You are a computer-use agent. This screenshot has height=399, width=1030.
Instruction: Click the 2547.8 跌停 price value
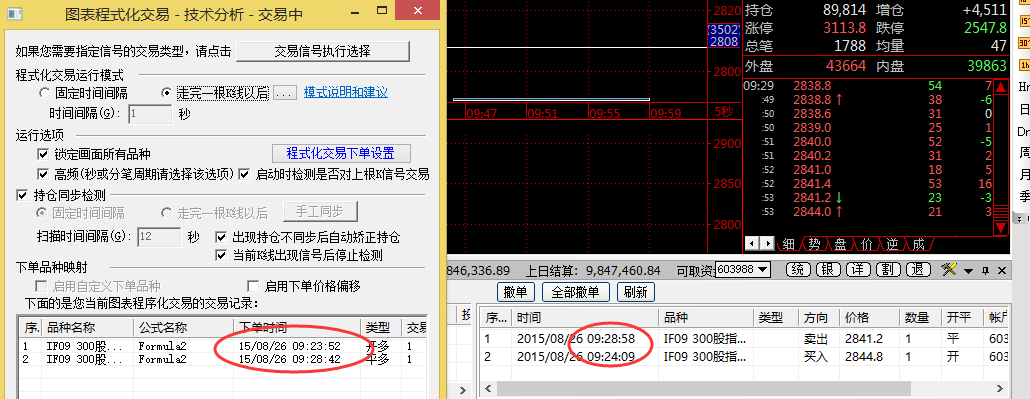pos(985,28)
